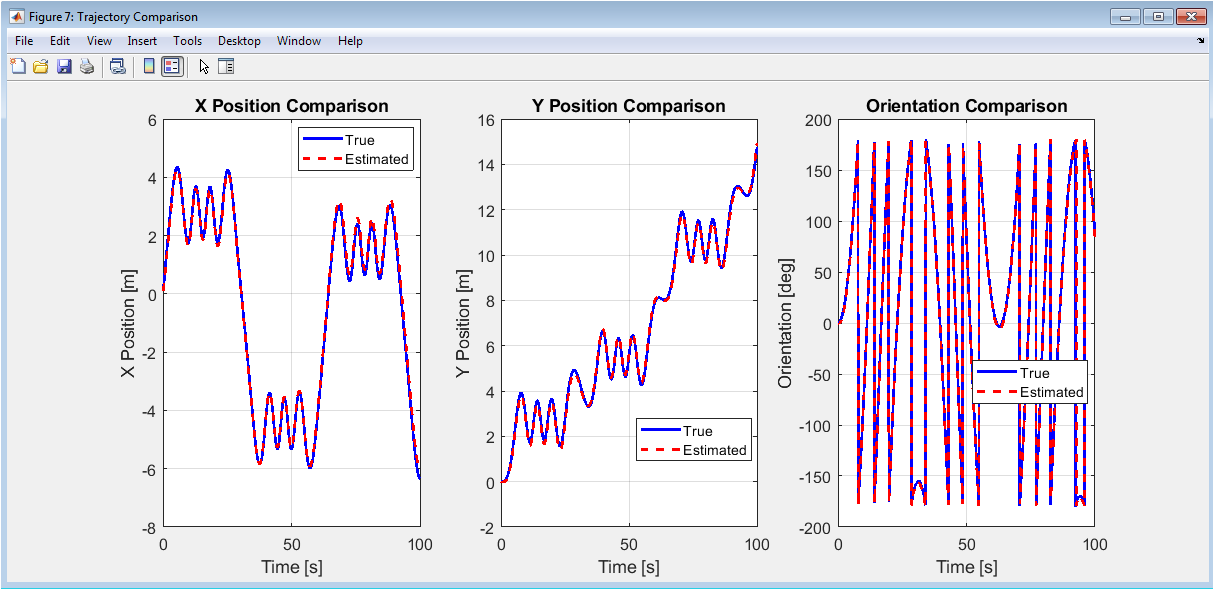Select the 'X Position Comparison' plot title
Viewport: 1214px width, 590px height.
pyautogui.click(x=291, y=106)
